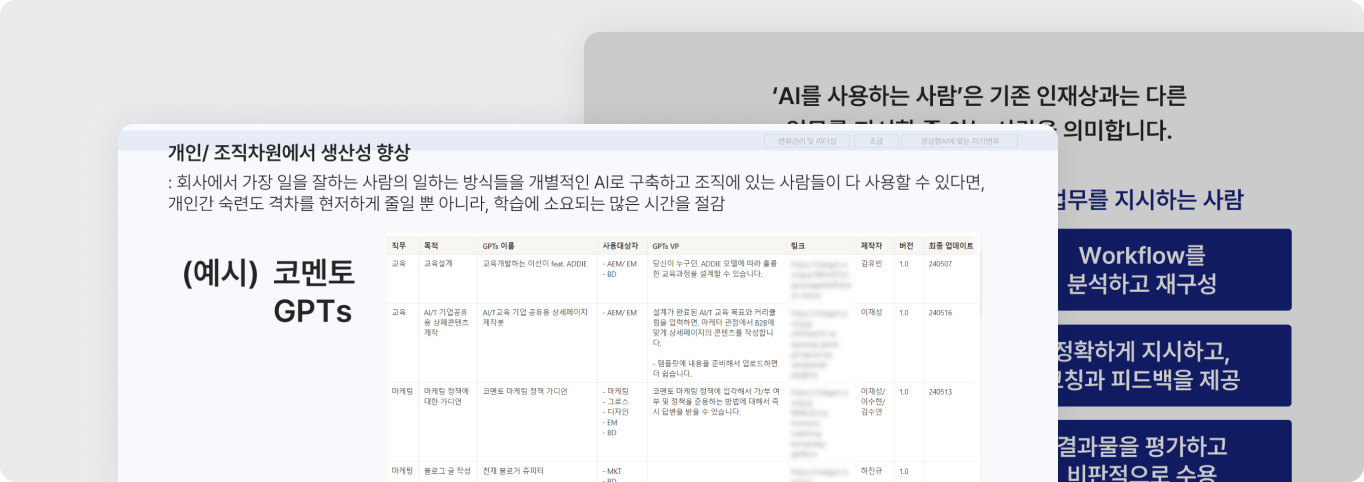
Task: Click '교육개발하는 이선이 feat. ADDIE' cell
Action: coord(534,264)
